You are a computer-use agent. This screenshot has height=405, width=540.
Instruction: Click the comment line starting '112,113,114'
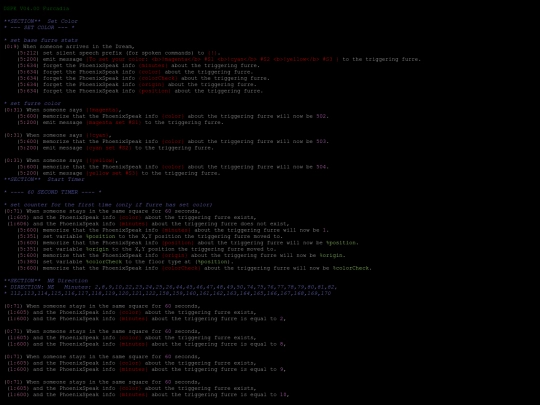tap(167, 293)
